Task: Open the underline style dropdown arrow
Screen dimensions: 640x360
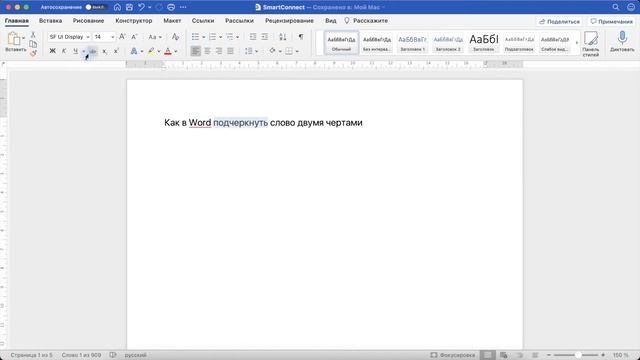Action: (84, 51)
